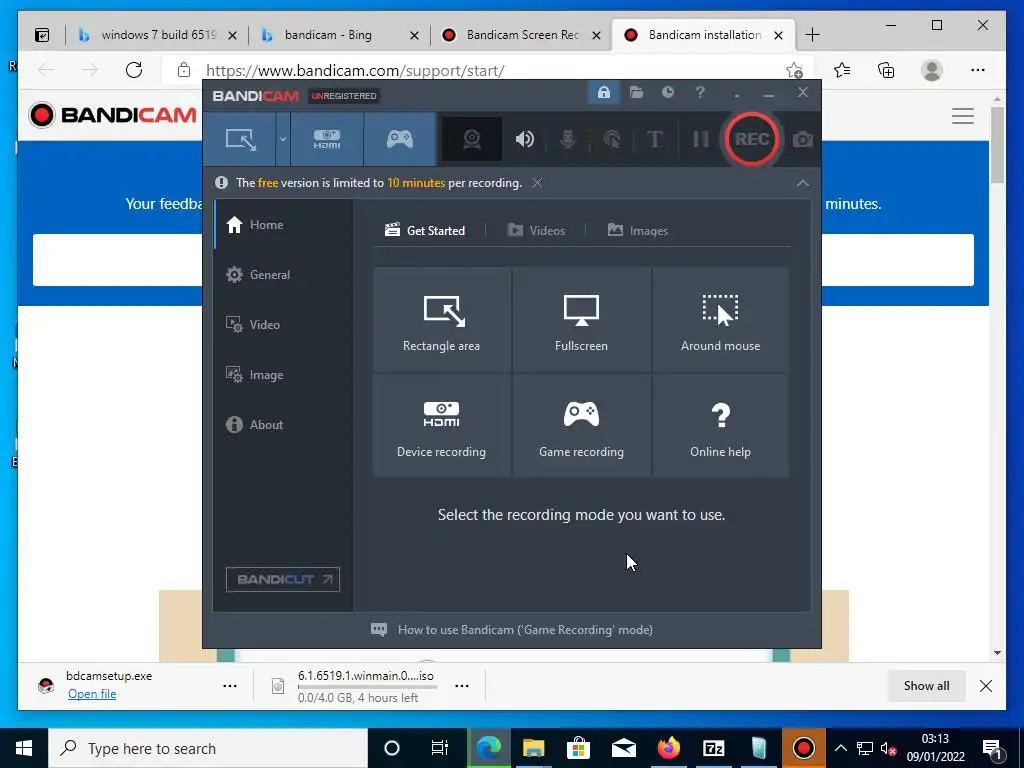This screenshot has width=1024, height=768.
Task: Open Video settings in sidebar
Action: pyautogui.click(x=281, y=325)
